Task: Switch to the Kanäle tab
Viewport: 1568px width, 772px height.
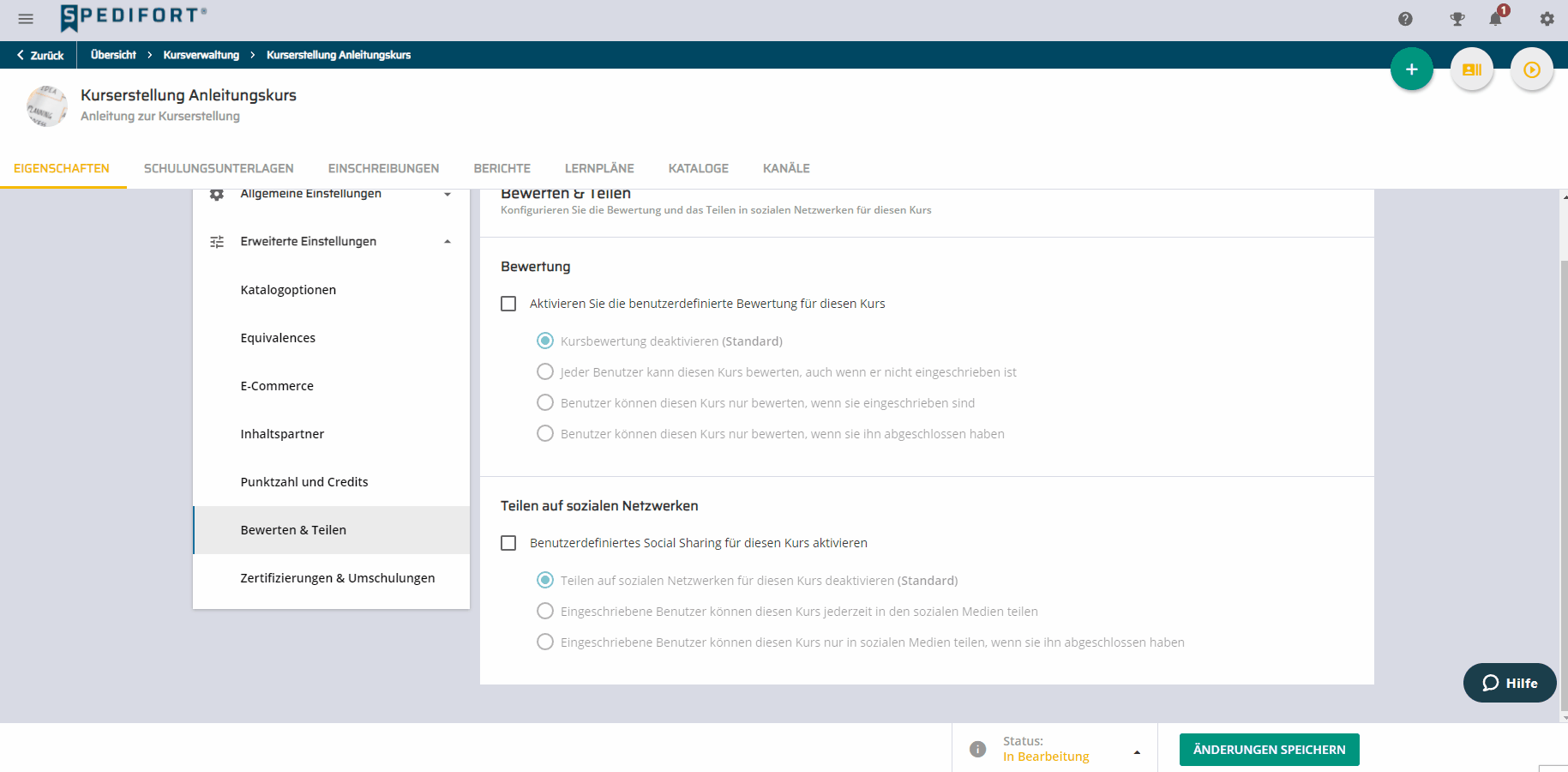Action: tap(786, 168)
